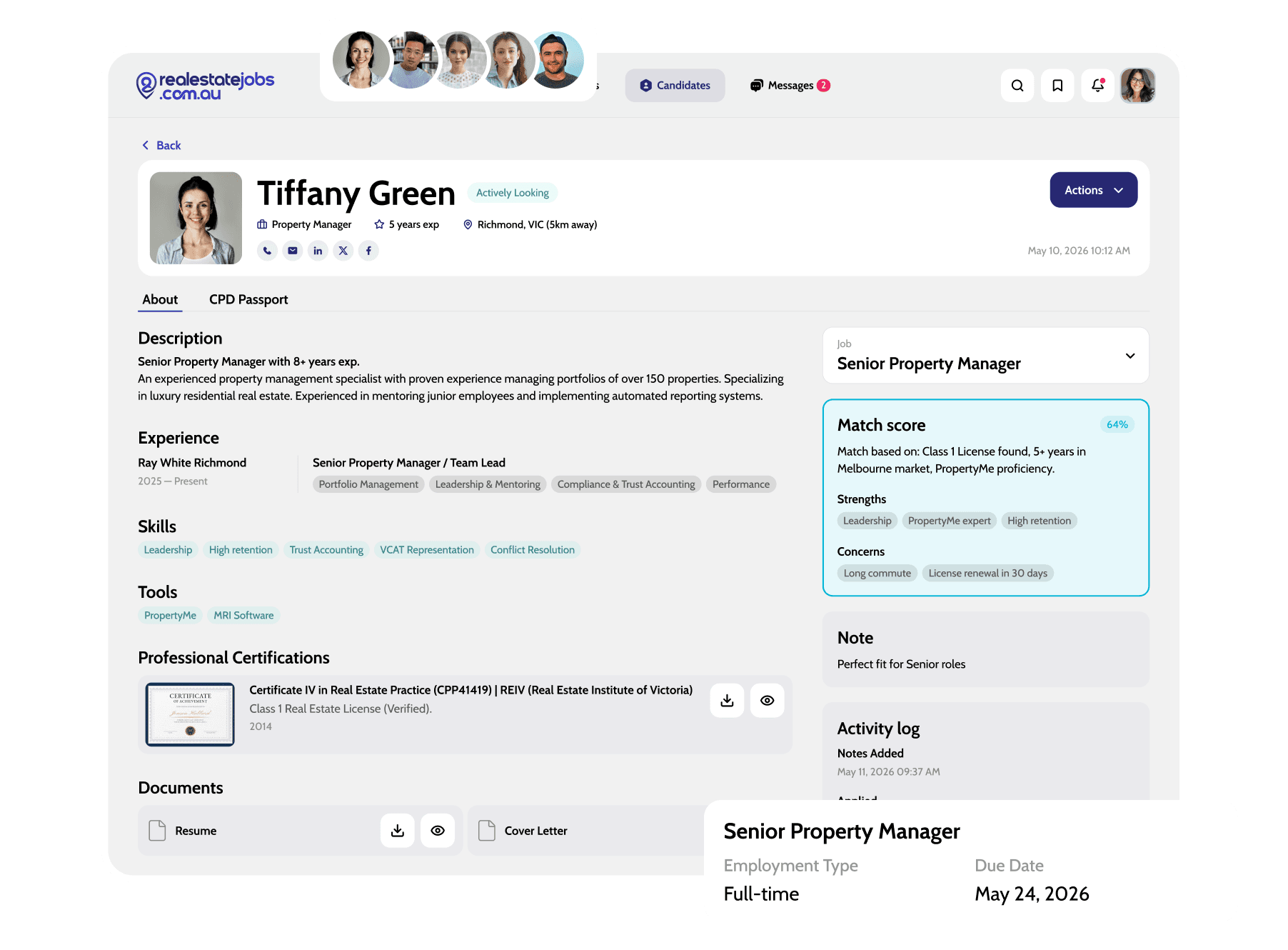Open the search icon in header
1288x950 pixels.
tap(1017, 86)
